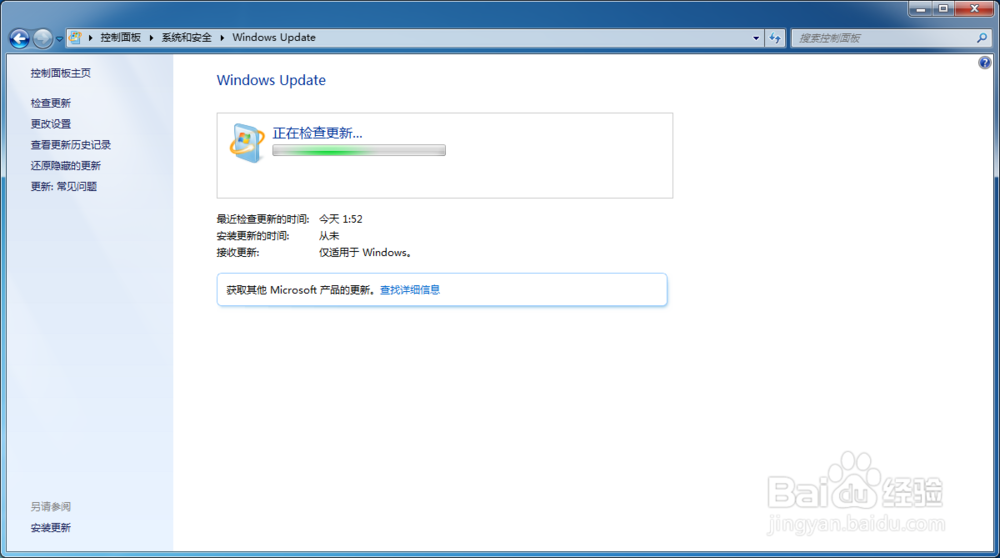
Task: Click the 今天 1:52 last-checked value
Action: pos(341,219)
